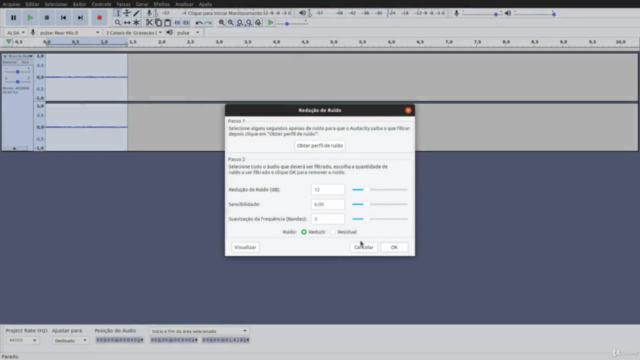Click the Redução de Ruído (dB) field
This screenshot has height=360, width=640.
[x=328, y=189]
